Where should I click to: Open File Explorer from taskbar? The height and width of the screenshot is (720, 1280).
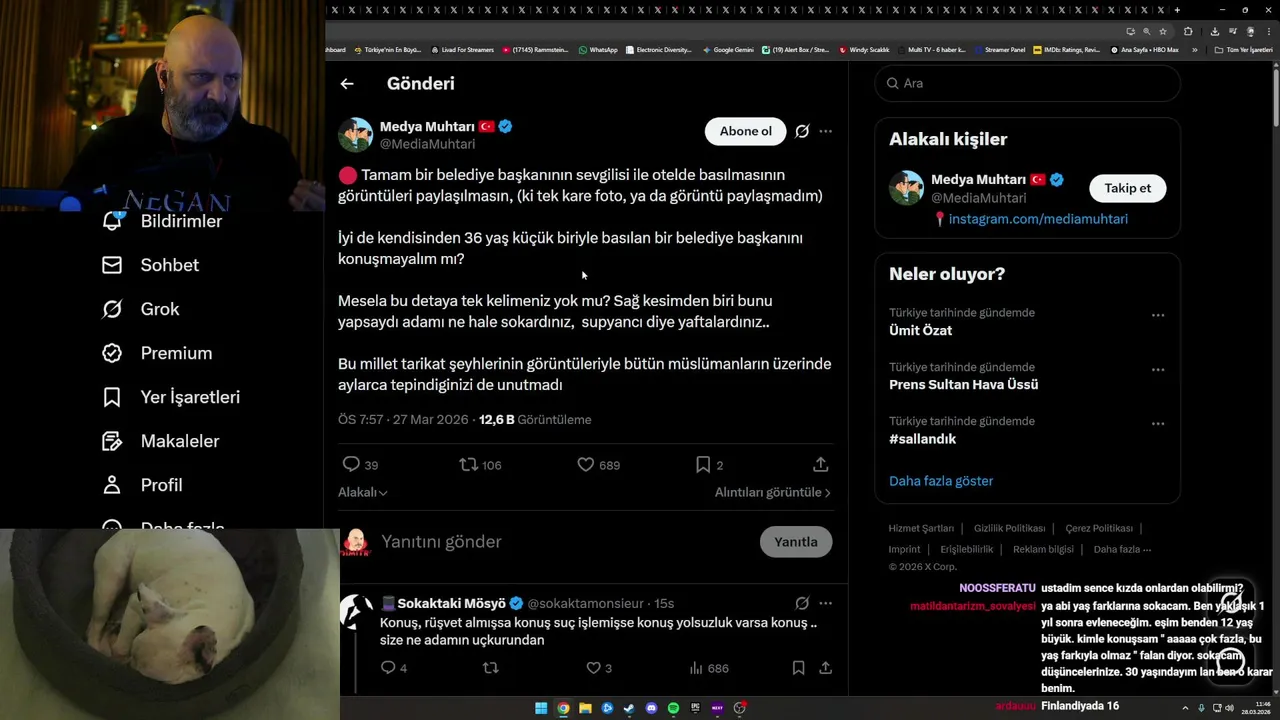(585, 708)
